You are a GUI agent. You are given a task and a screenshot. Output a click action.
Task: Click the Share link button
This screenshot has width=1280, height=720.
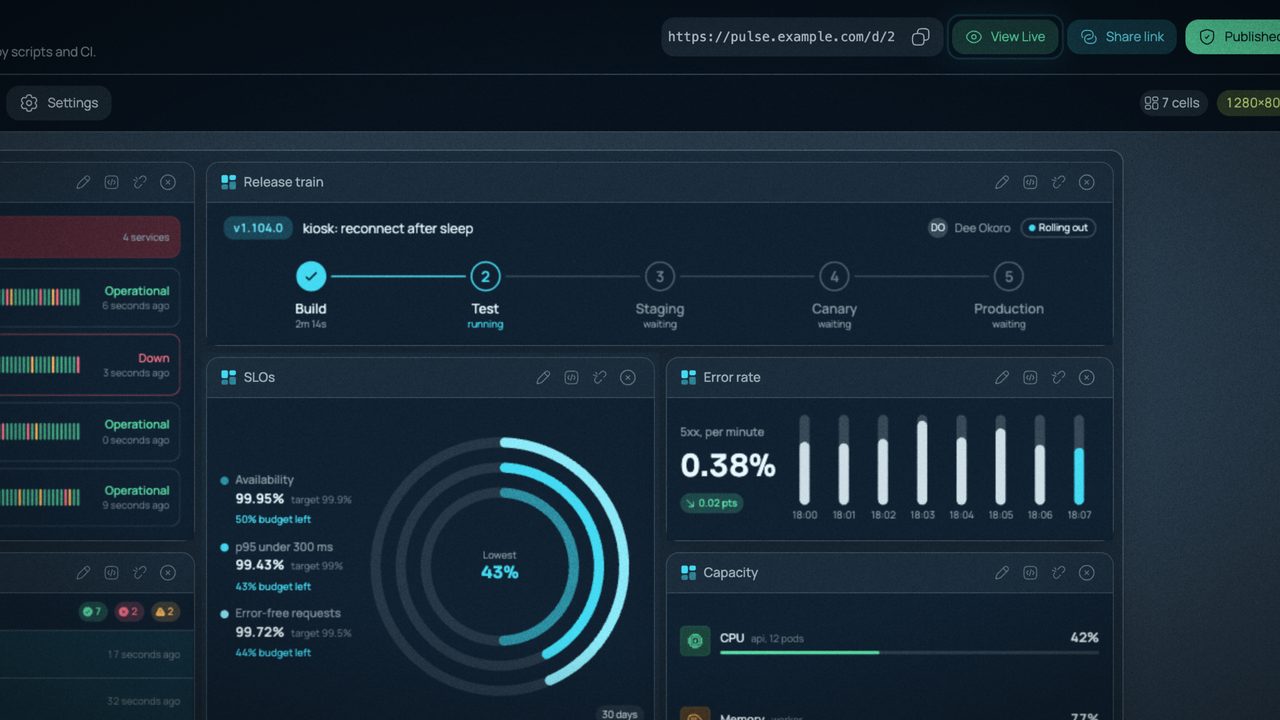1122,37
